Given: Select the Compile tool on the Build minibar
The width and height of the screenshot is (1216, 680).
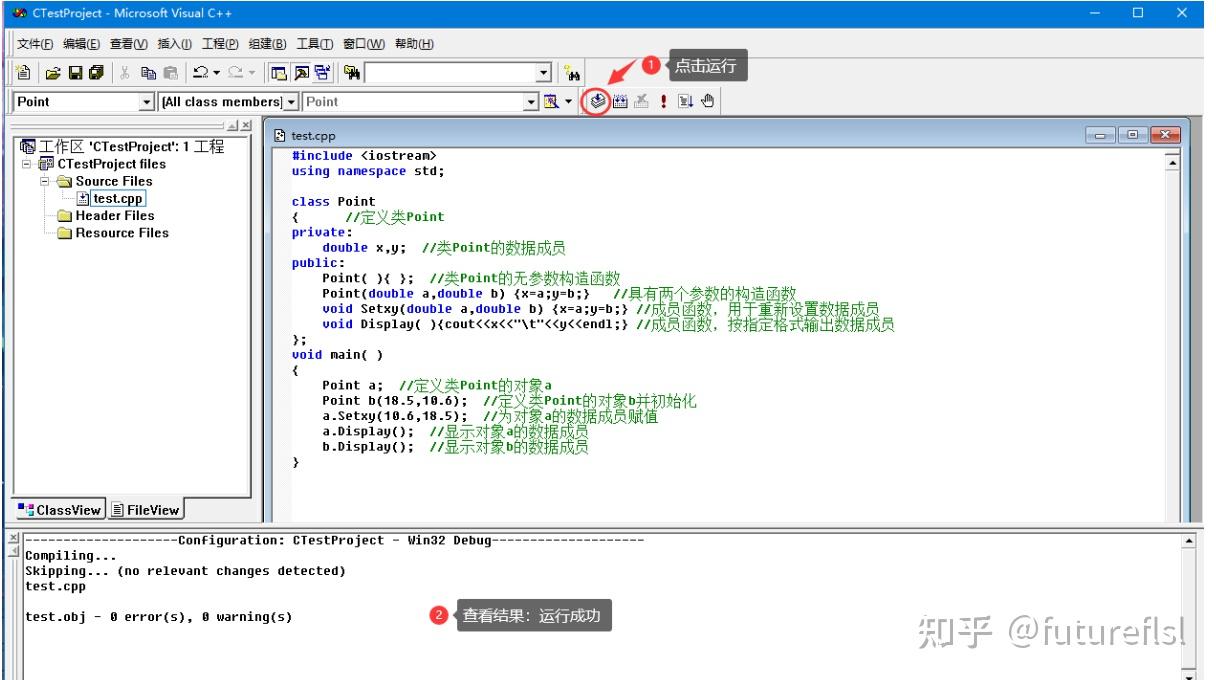Looking at the screenshot, I should pyautogui.click(x=597, y=100).
